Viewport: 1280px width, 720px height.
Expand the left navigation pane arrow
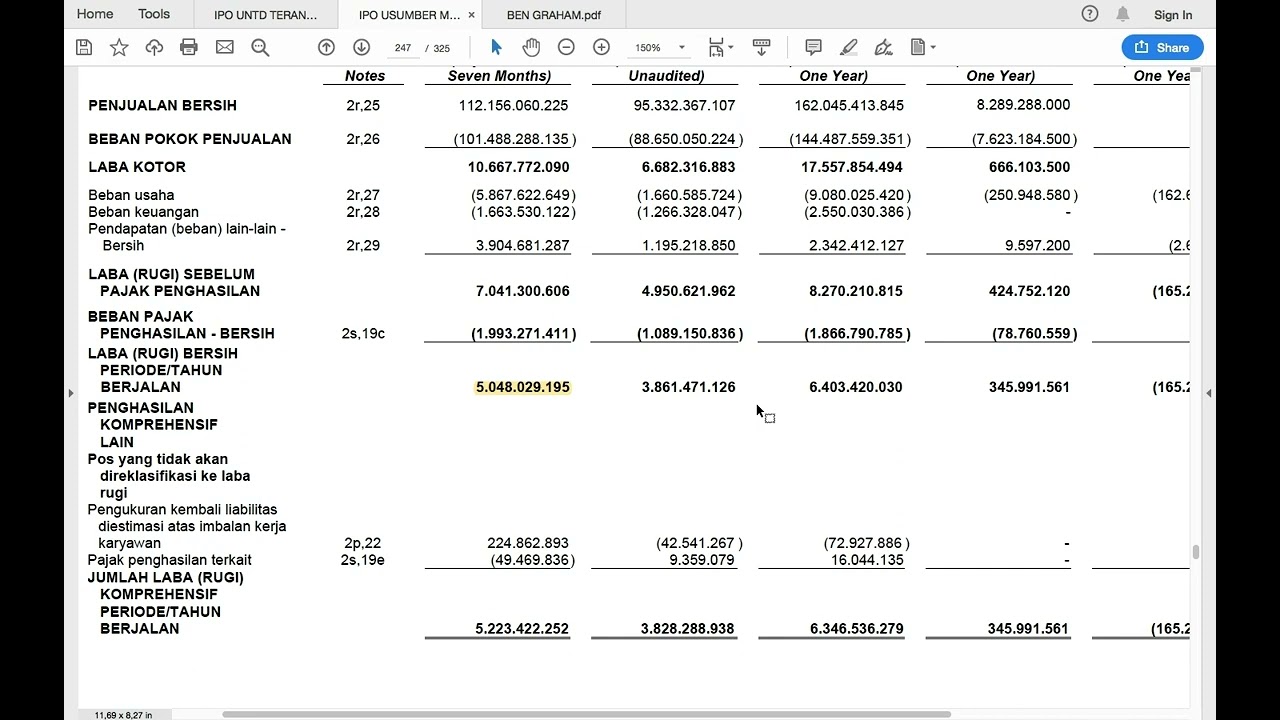coord(70,393)
